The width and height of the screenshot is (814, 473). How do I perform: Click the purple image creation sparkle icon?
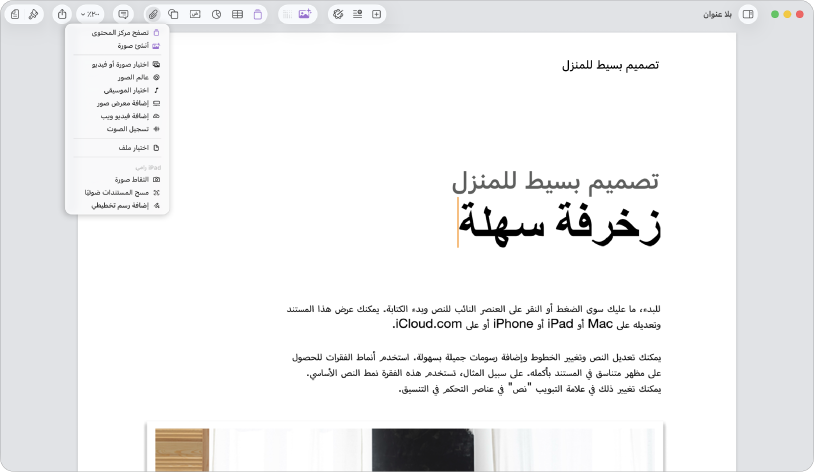click(x=305, y=15)
